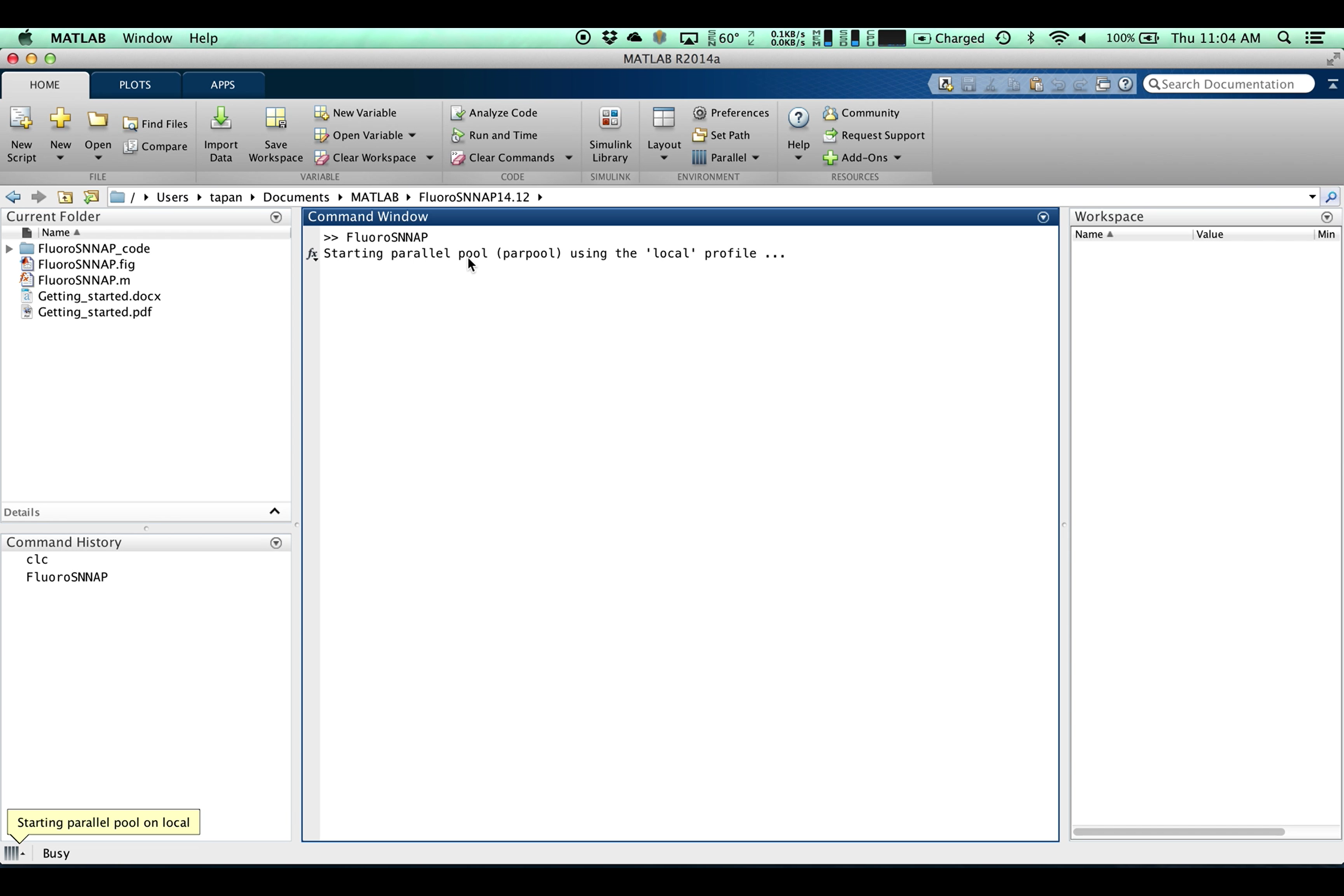
Task: Click Set Path
Action: [721, 136]
